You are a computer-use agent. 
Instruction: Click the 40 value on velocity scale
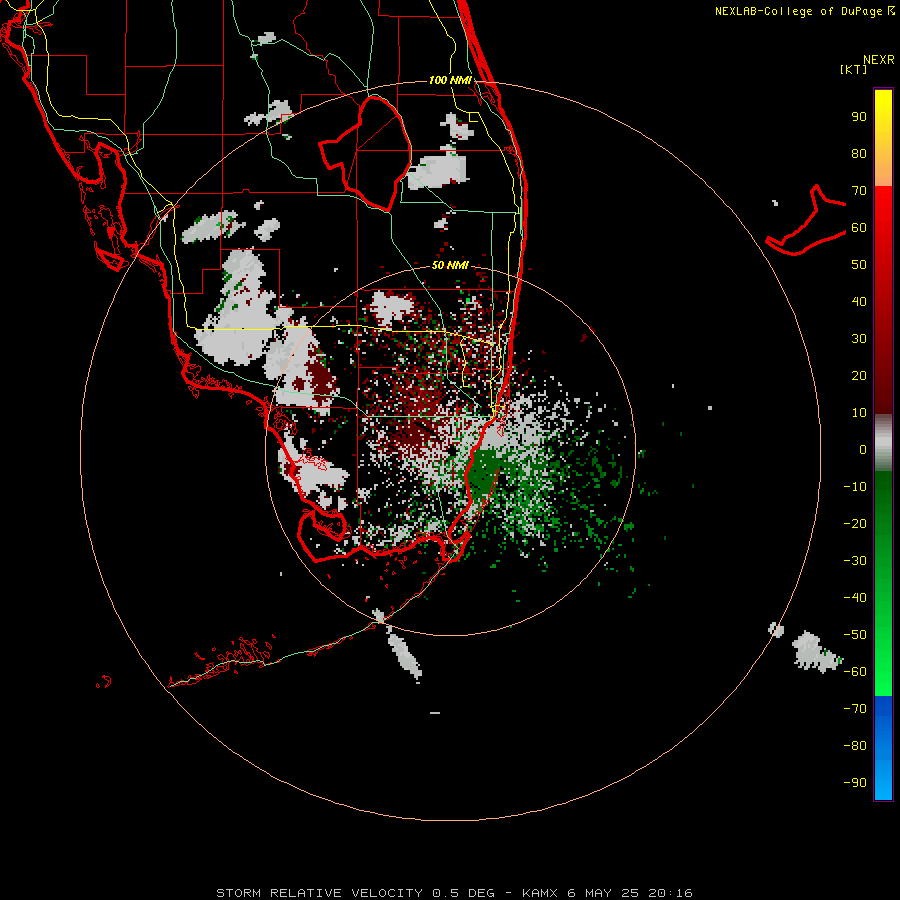pyautogui.click(x=859, y=302)
